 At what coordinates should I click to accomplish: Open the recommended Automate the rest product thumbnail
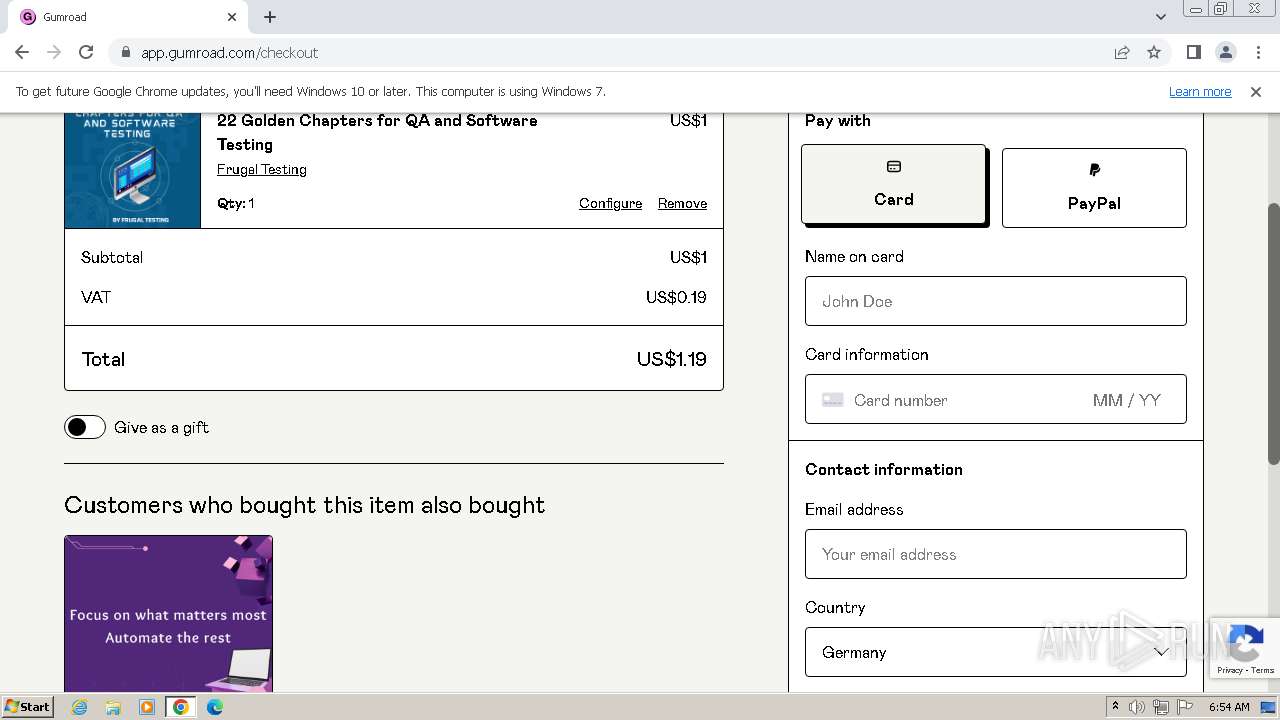coord(168,613)
